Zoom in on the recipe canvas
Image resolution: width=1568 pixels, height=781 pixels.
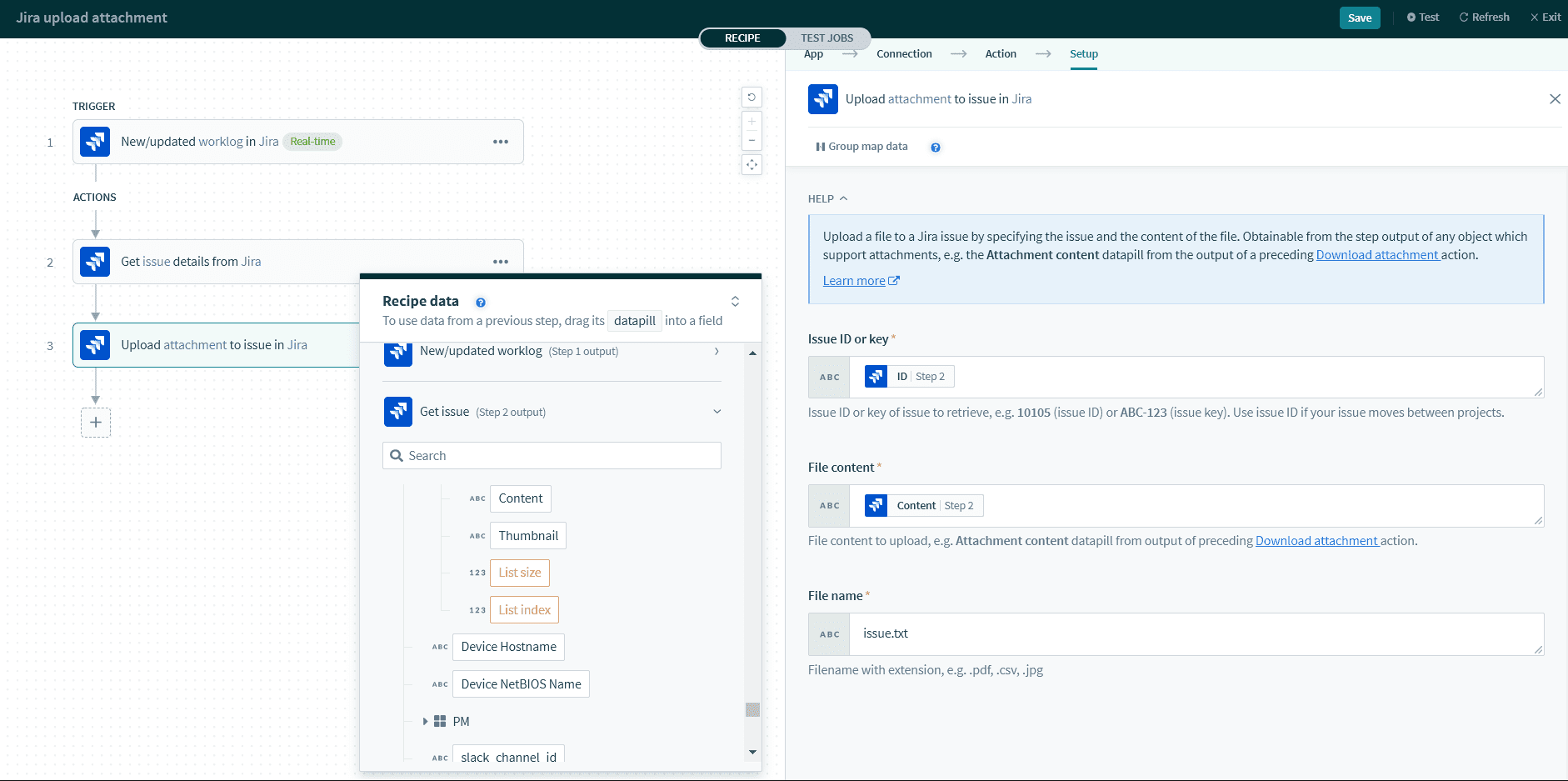click(x=752, y=119)
